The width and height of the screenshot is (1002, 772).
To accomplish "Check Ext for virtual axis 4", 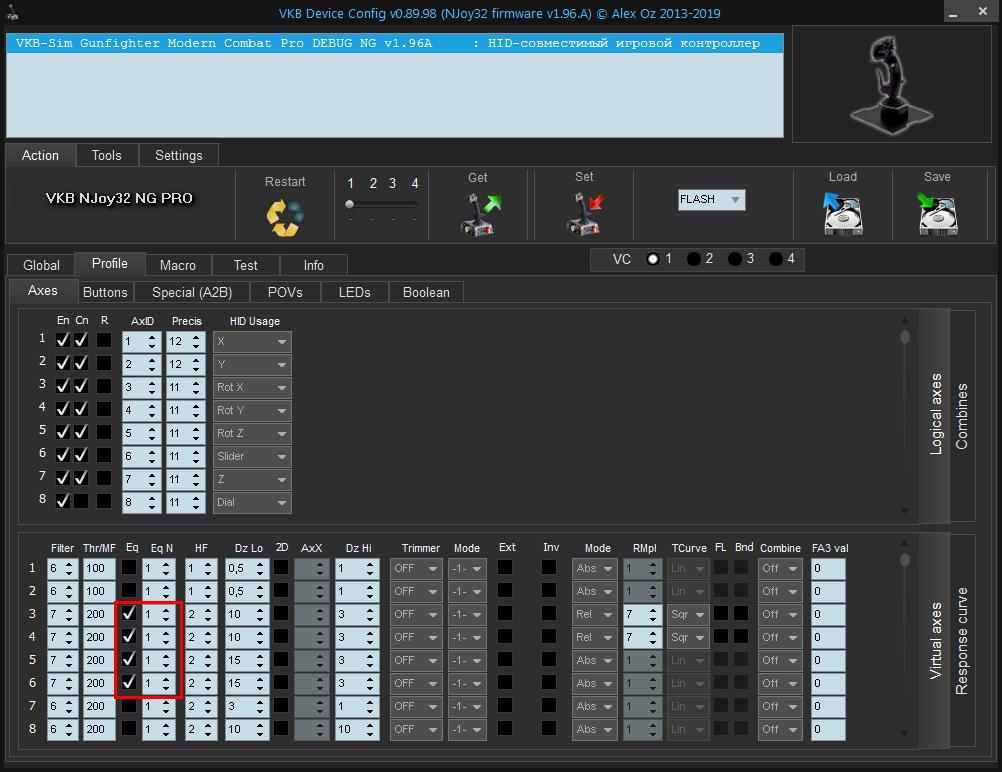I will pyautogui.click(x=505, y=637).
